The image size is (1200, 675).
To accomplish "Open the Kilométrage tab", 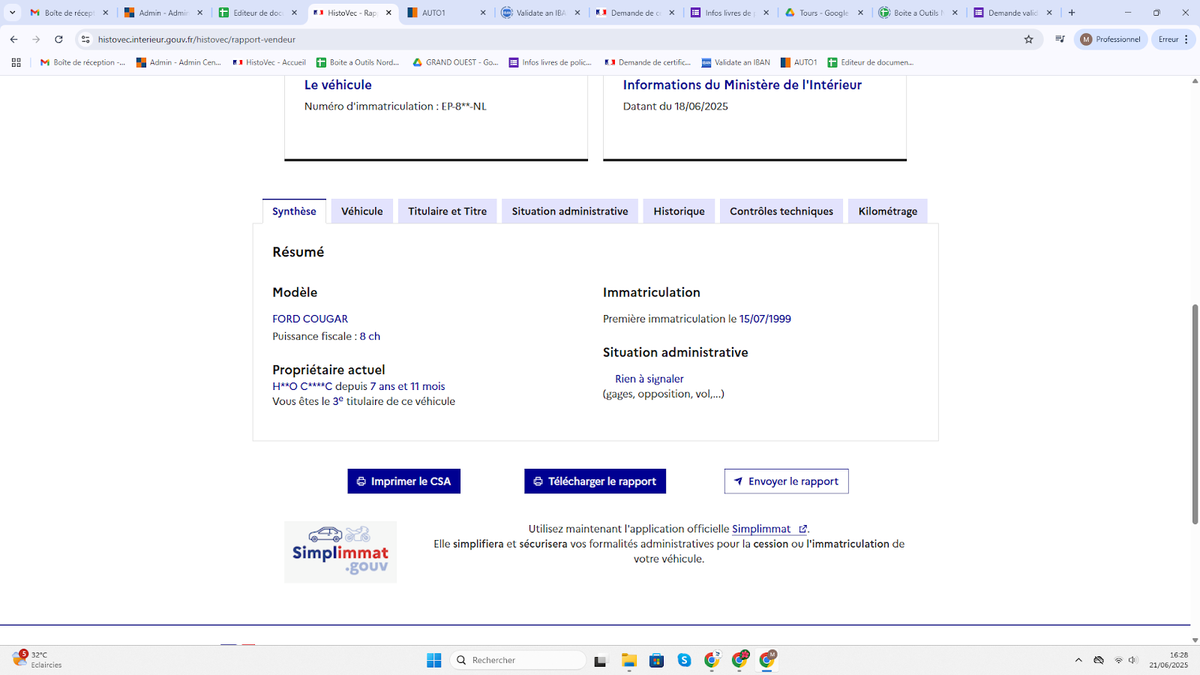I will click(888, 211).
